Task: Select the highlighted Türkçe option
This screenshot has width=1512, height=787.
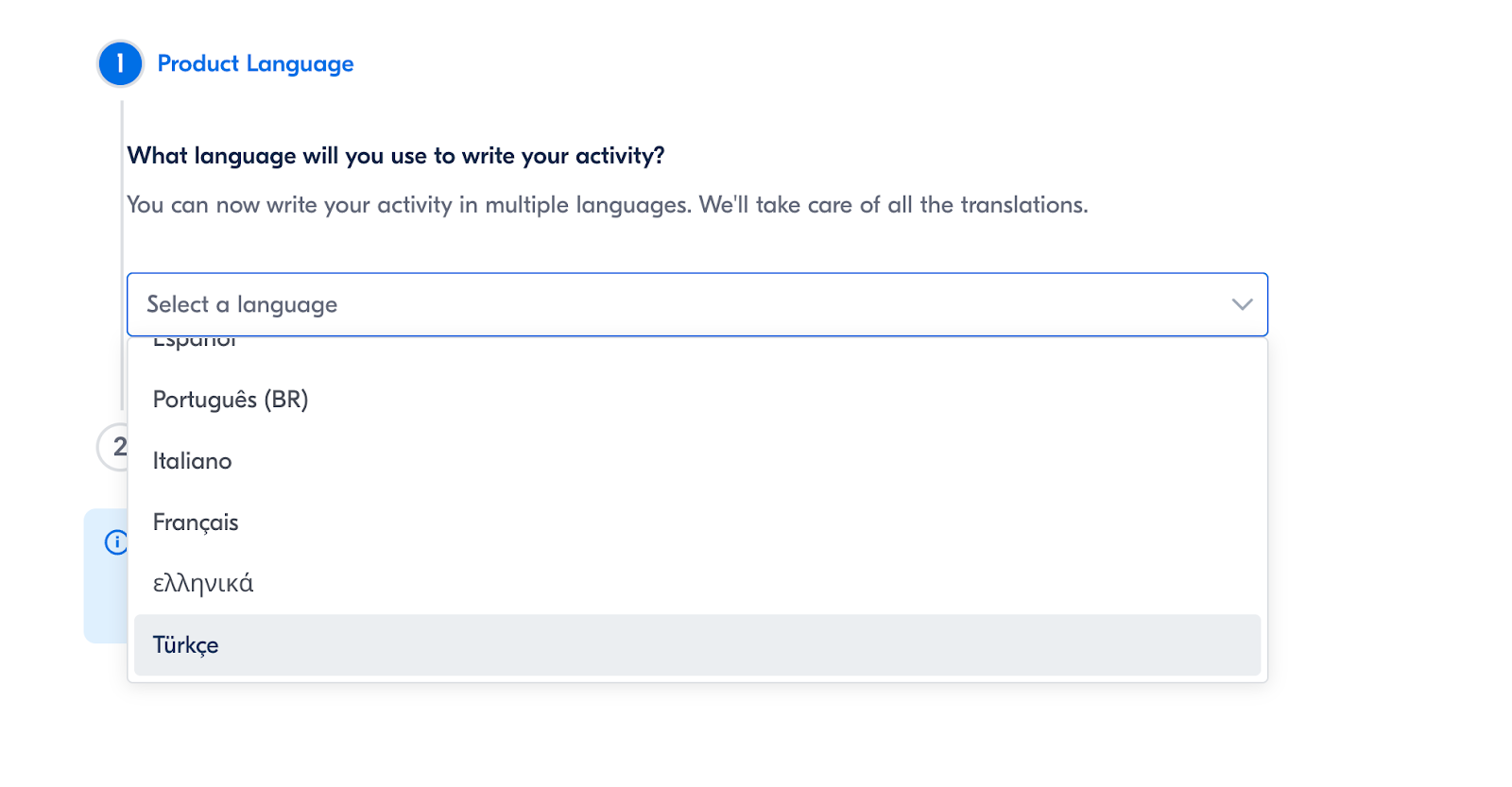Action: click(x=186, y=645)
